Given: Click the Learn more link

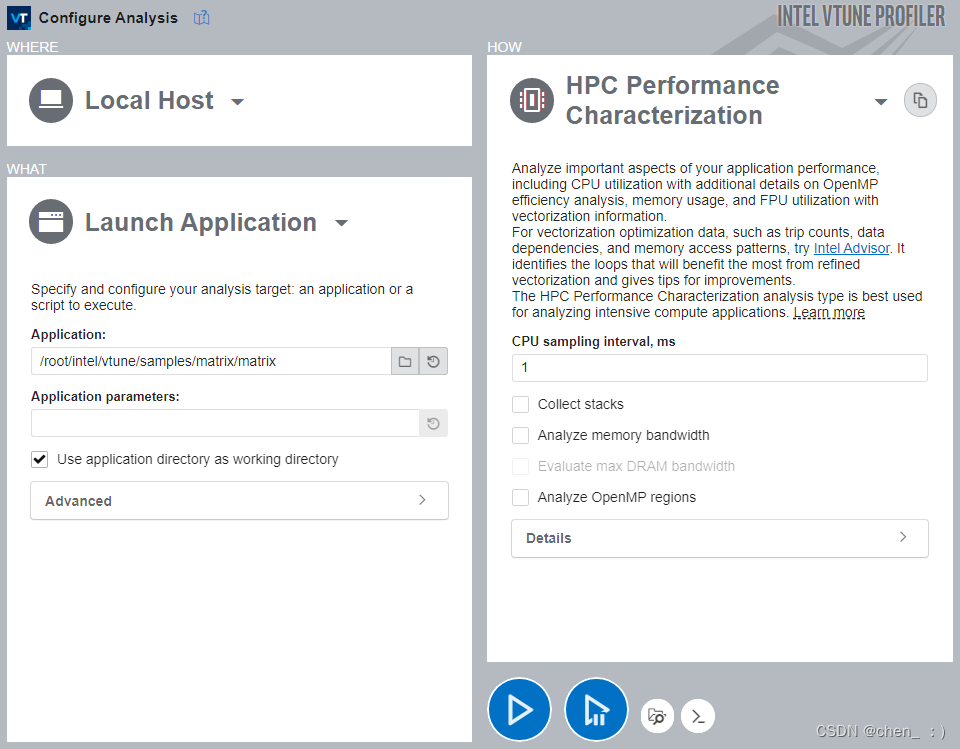Looking at the screenshot, I should click(829, 311).
